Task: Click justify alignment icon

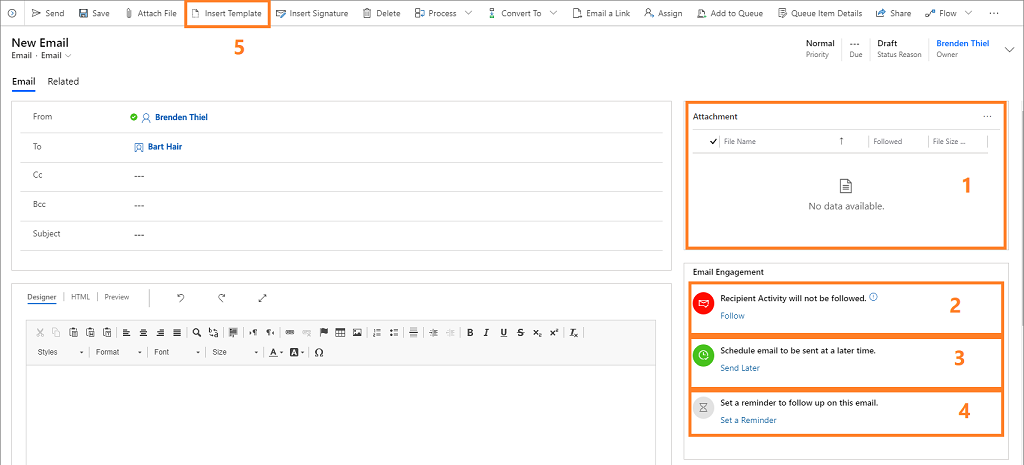Action: pos(177,332)
